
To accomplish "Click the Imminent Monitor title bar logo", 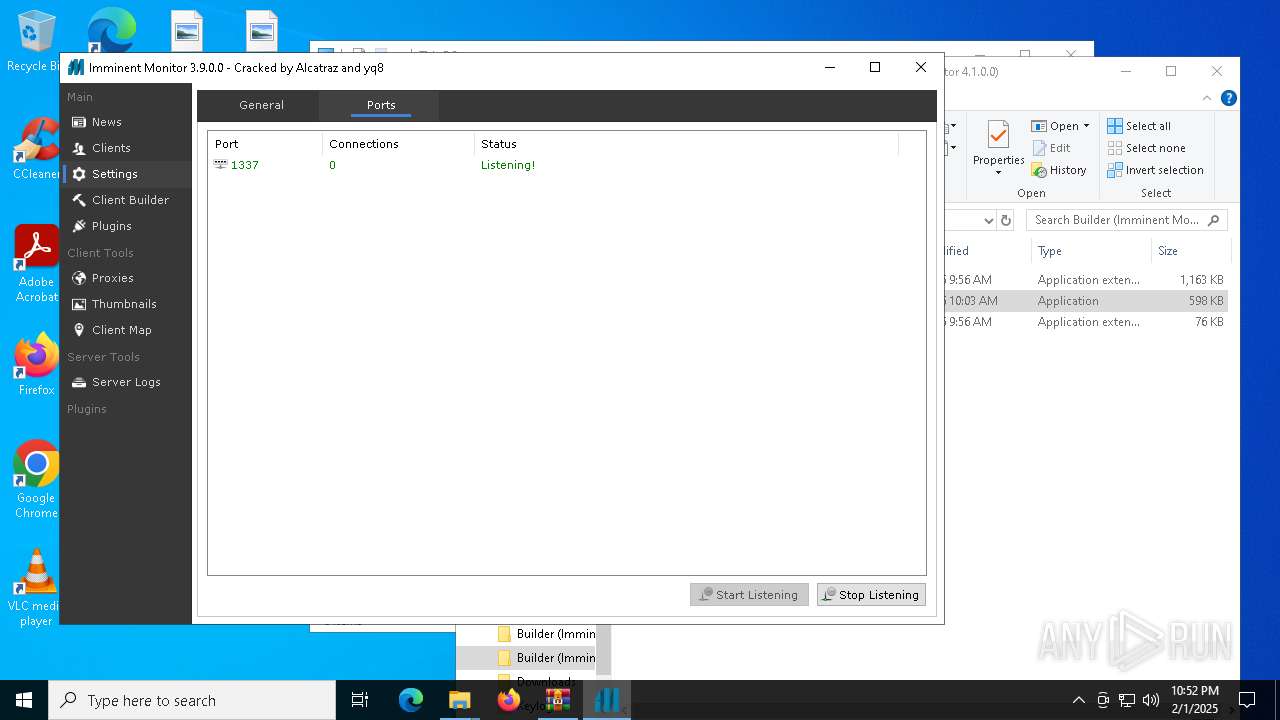I will pos(76,68).
